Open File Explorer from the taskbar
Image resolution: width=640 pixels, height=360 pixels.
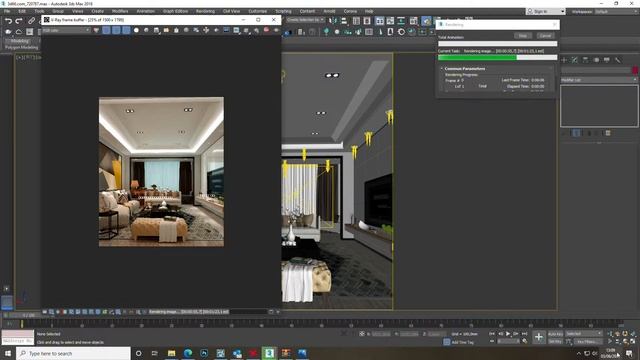[x=171, y=353]
